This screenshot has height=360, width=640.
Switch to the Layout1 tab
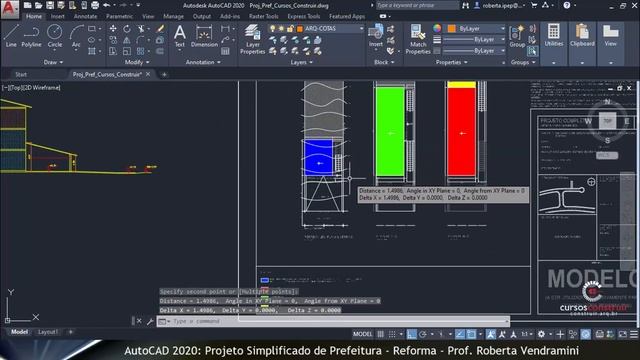[48, 332]
